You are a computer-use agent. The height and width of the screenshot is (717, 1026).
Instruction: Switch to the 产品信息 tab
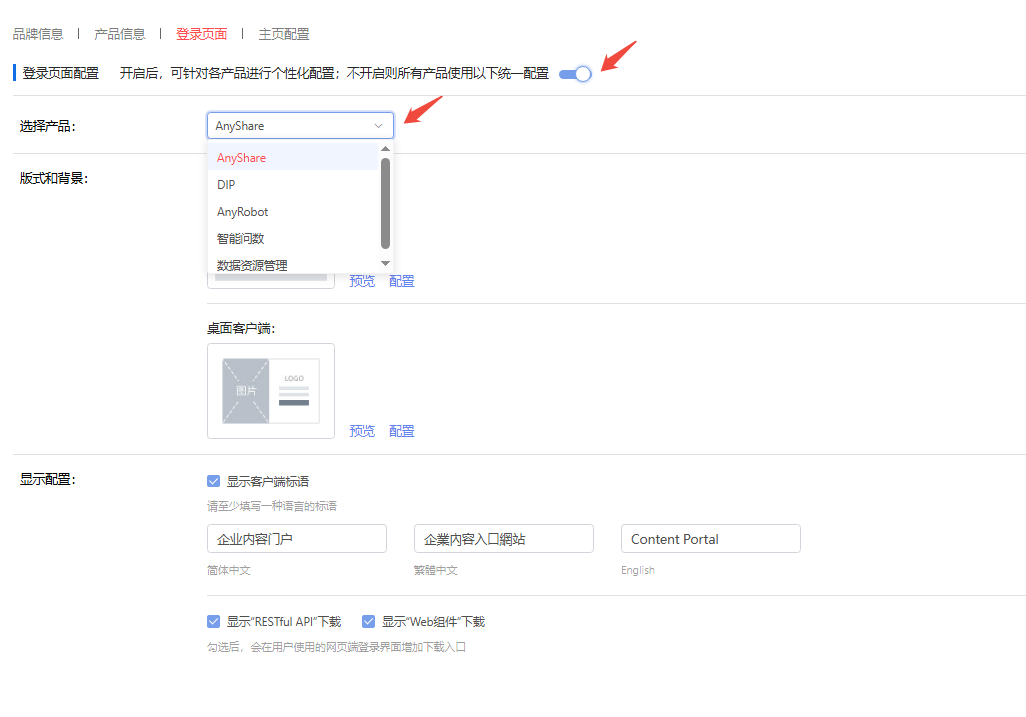click(120, 34)
